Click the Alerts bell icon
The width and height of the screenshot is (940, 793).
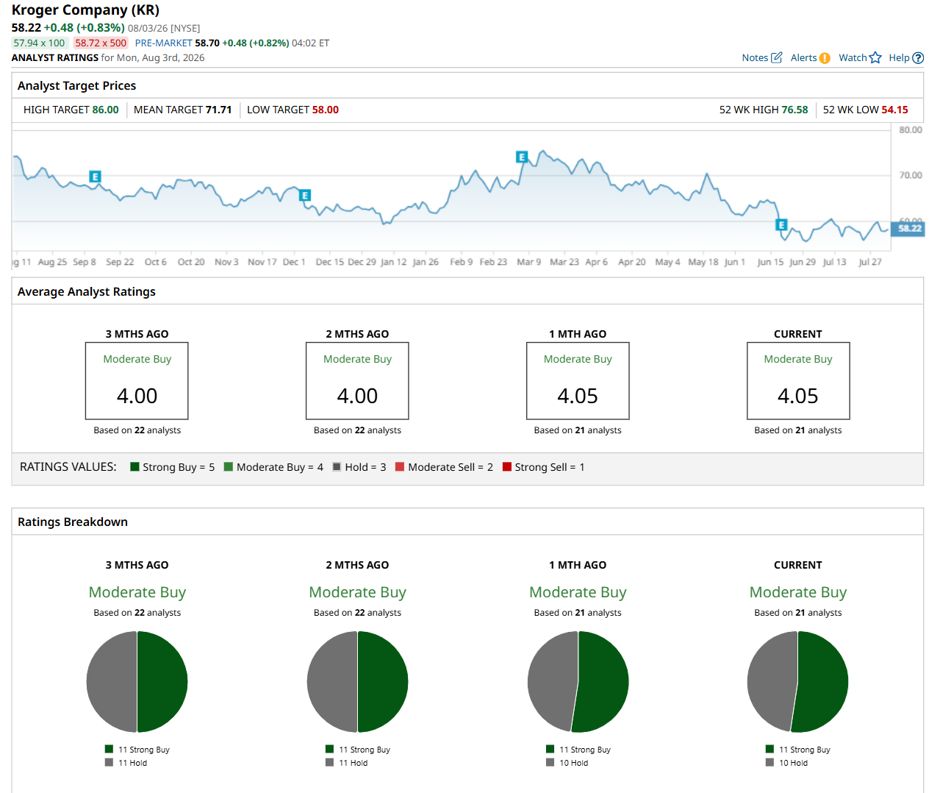point(825,58)
